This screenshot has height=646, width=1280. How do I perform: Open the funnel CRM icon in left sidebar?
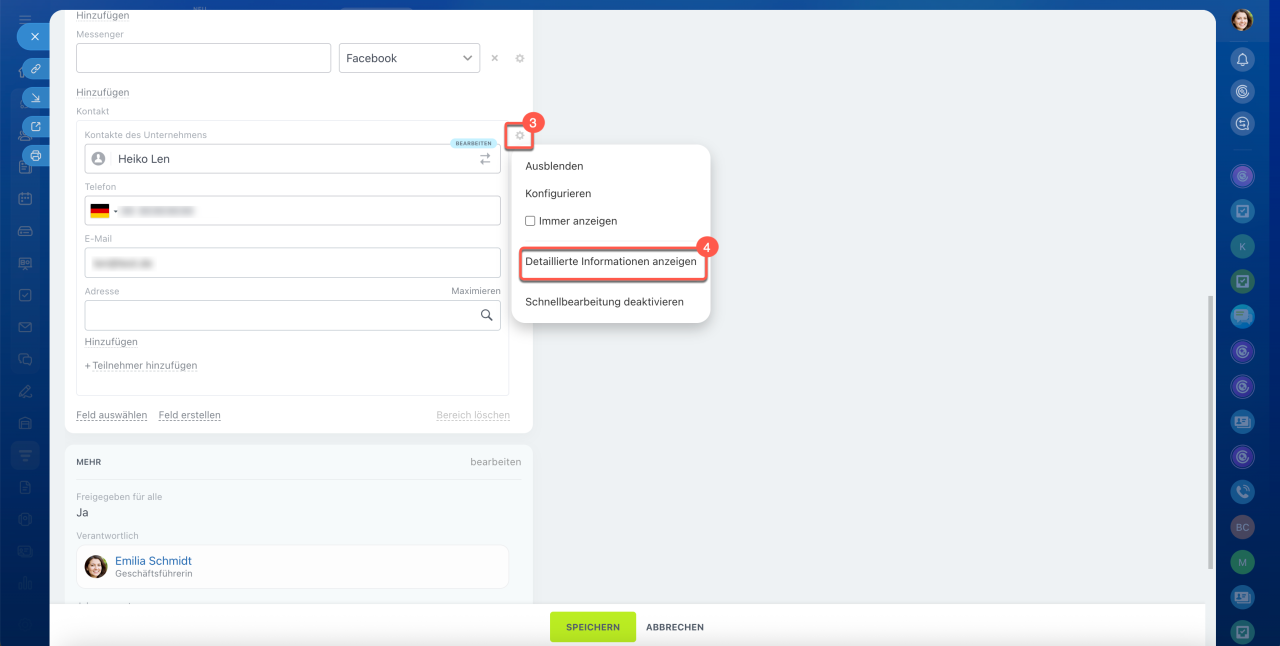point(25,455)
